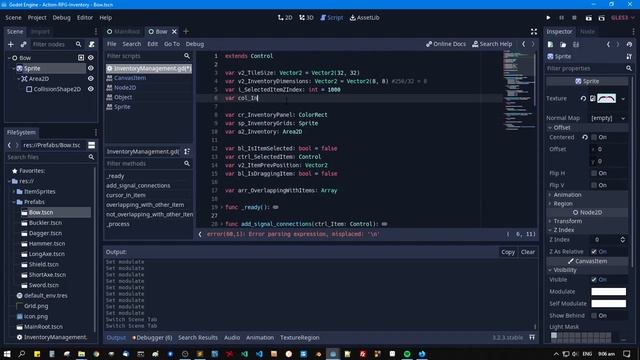This screenshot has height=360, width=640.
Task: Go to next script in history
Action: point(533,44)
